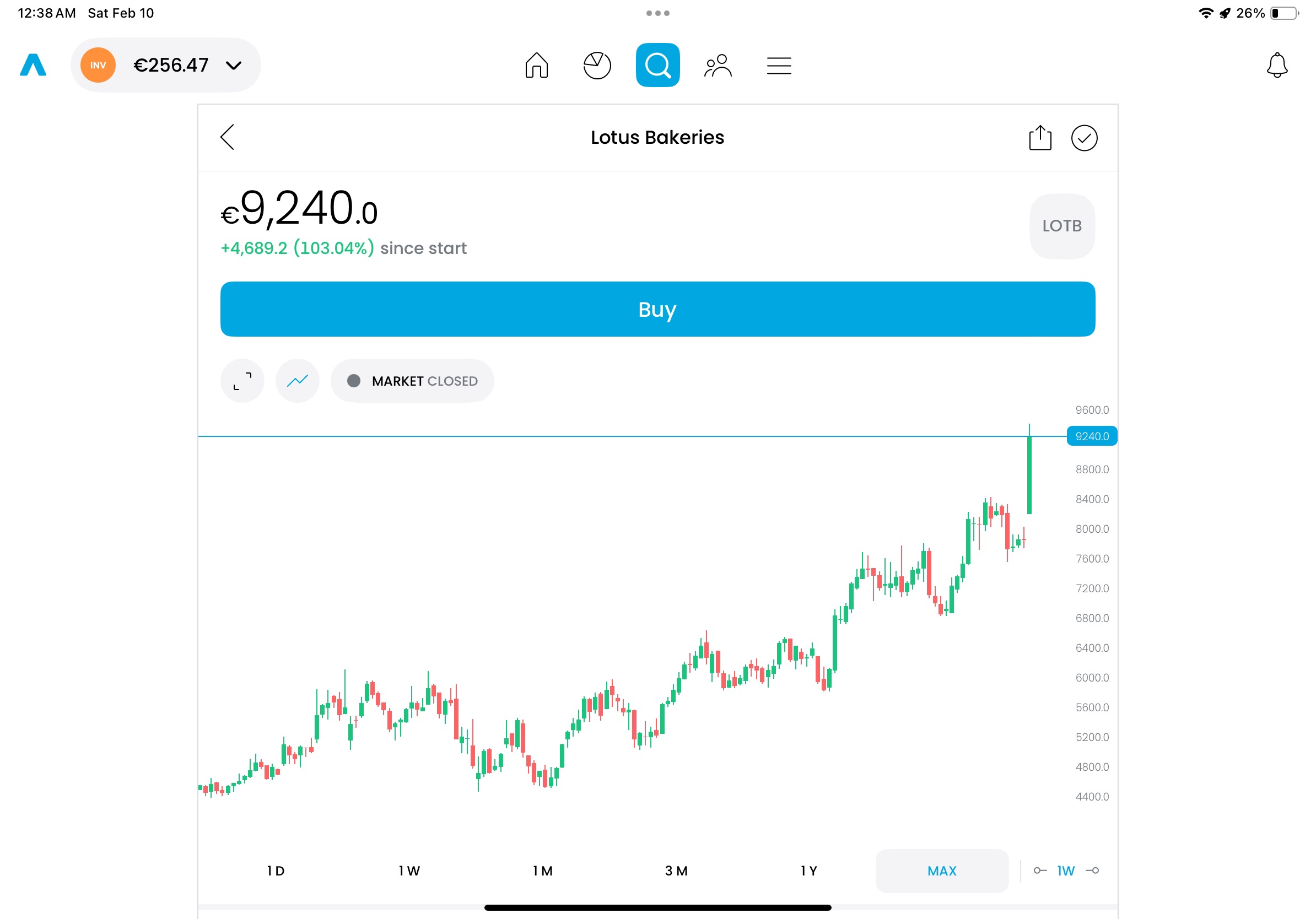
Task: Go back using the left chevron
Action: [x=228, y=138]
